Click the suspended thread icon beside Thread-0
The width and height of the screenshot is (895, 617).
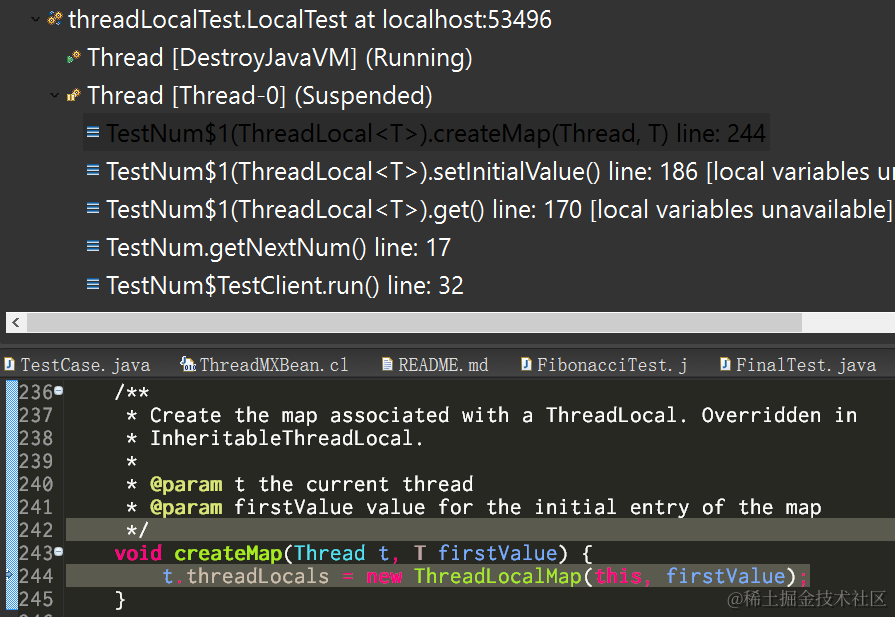pyautogui.click(x=74, y=95)
